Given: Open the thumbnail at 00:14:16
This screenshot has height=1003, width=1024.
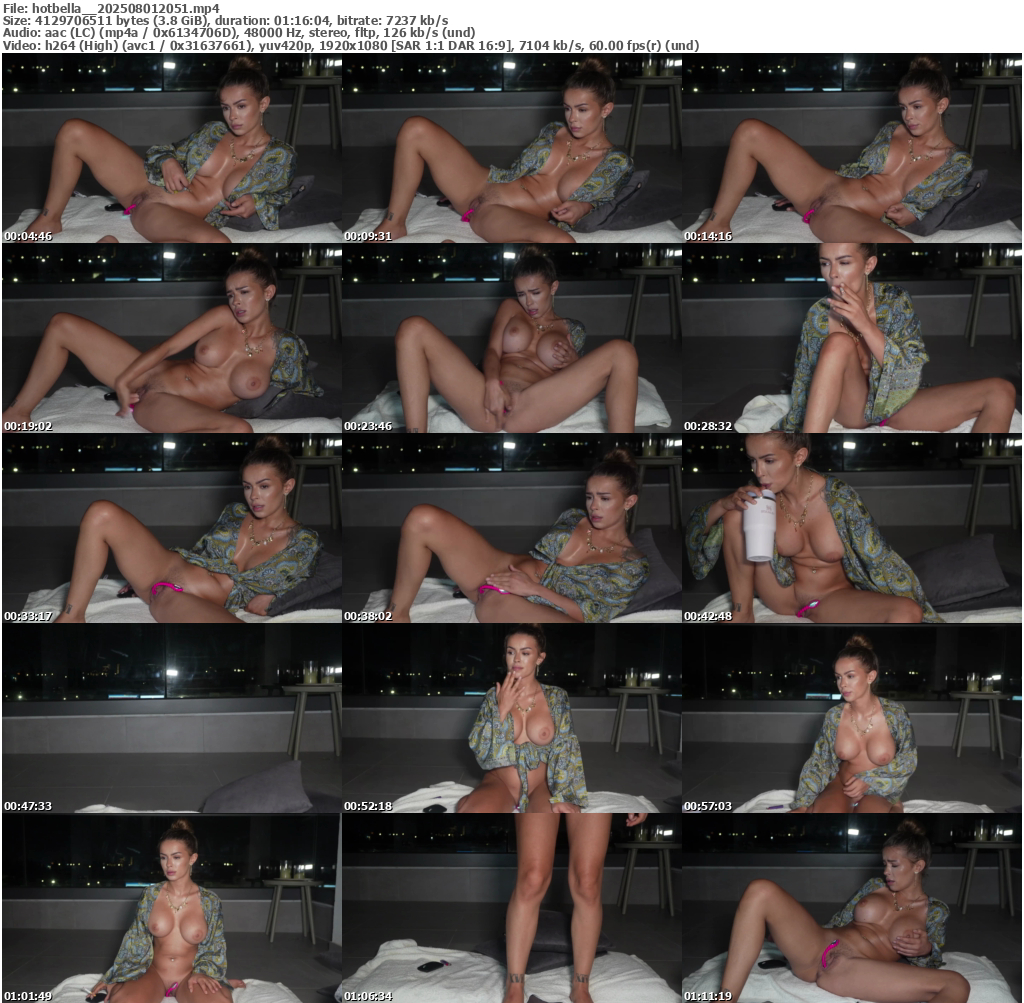Looking at the screenshot, I should point(851,148).
